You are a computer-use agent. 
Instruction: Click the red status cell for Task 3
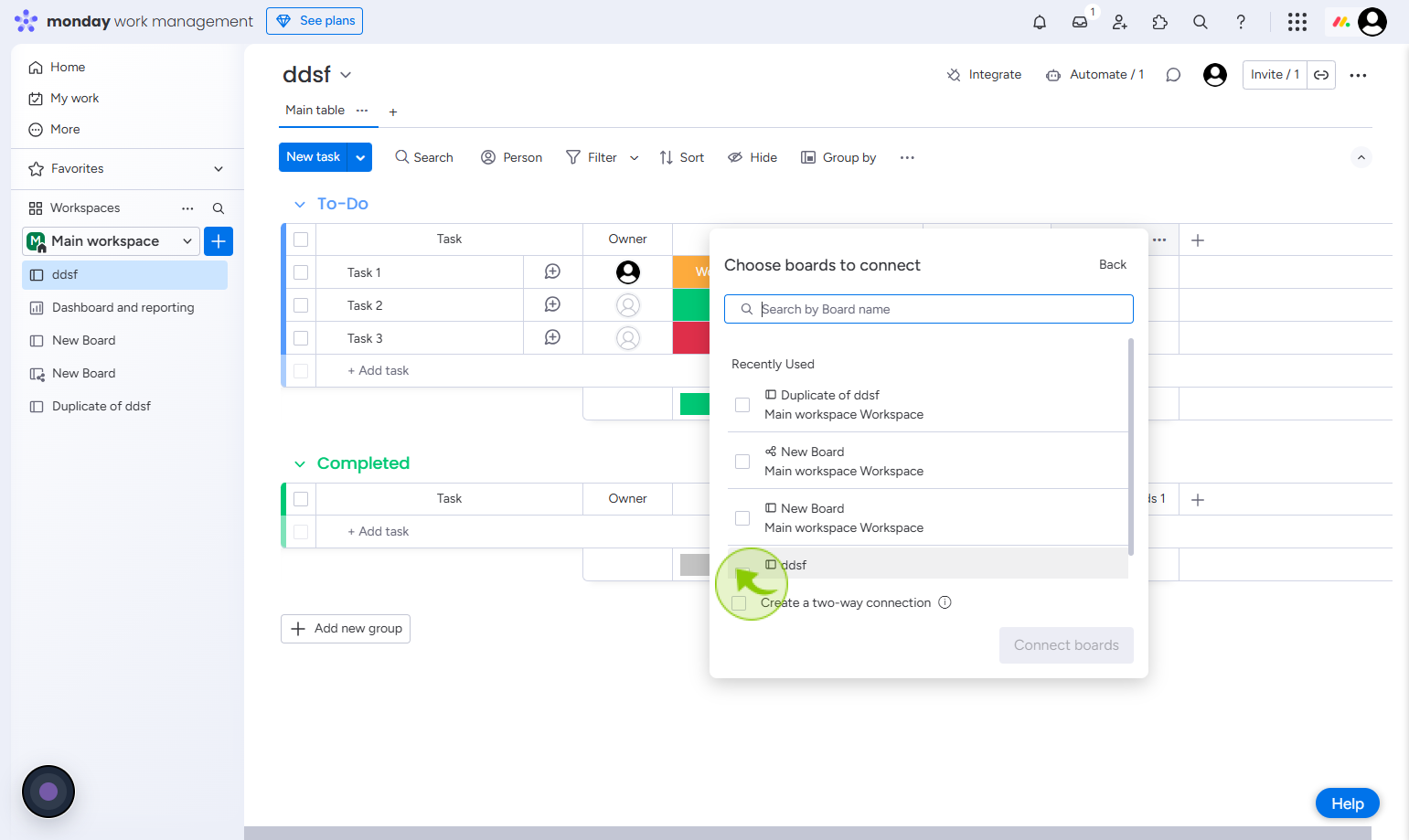click(691, 338)
